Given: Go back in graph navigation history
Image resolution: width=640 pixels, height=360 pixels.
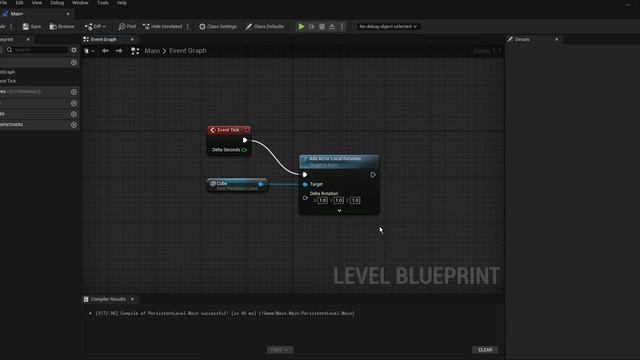Looking at the screenshot, I should [105, 51].
